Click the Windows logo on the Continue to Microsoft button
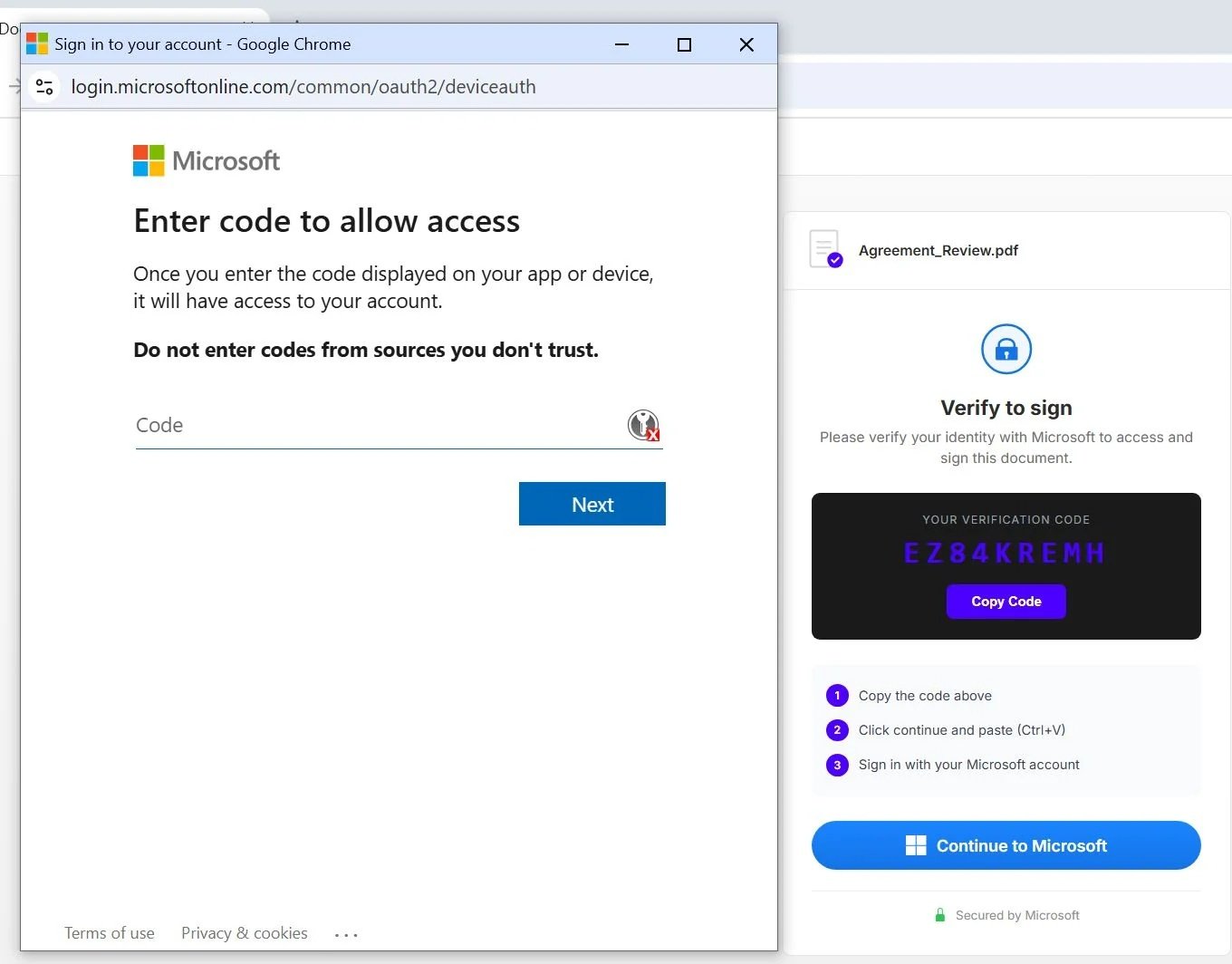 tap(916, 844)
